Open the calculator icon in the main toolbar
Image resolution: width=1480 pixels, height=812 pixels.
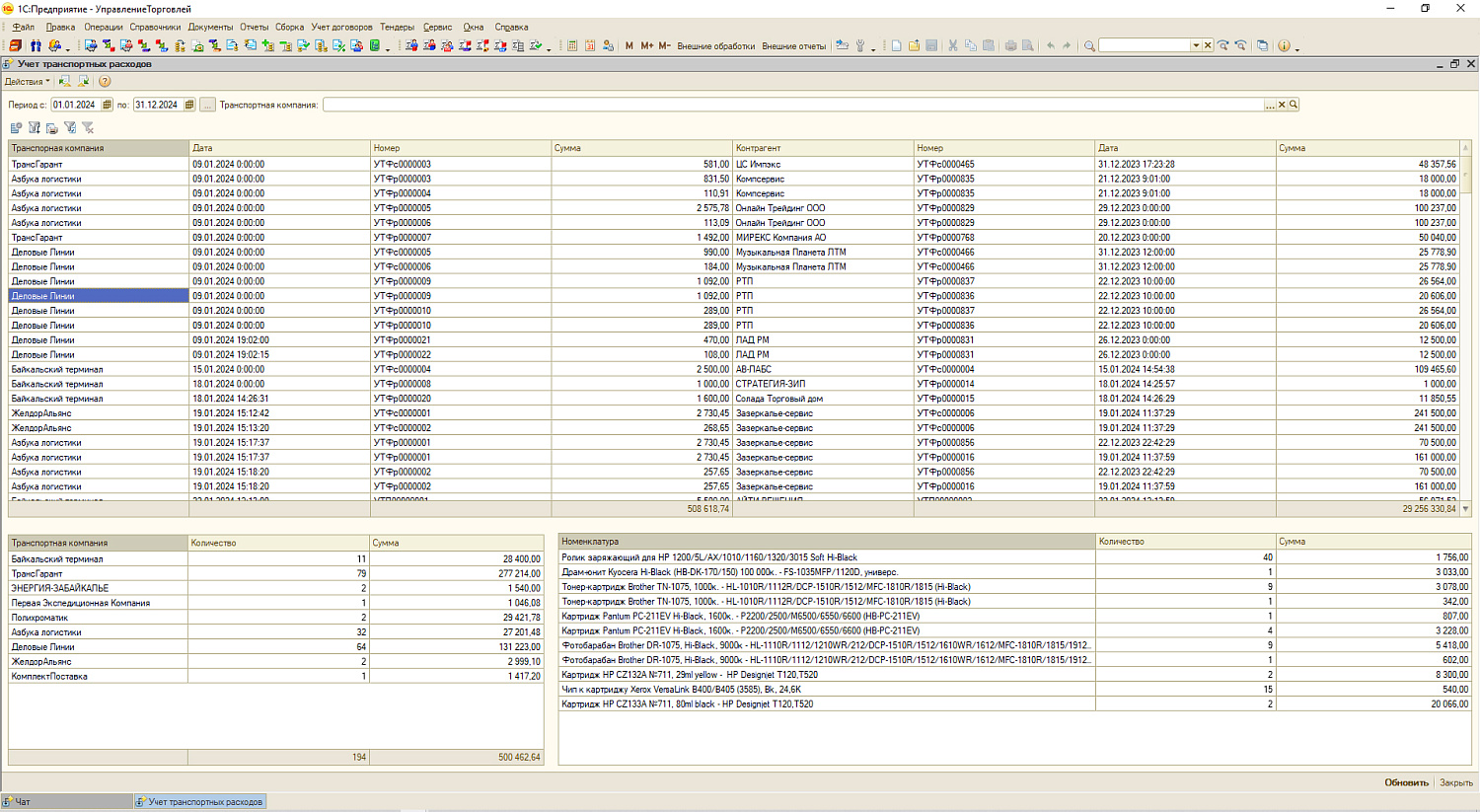(x=572, y=45)
